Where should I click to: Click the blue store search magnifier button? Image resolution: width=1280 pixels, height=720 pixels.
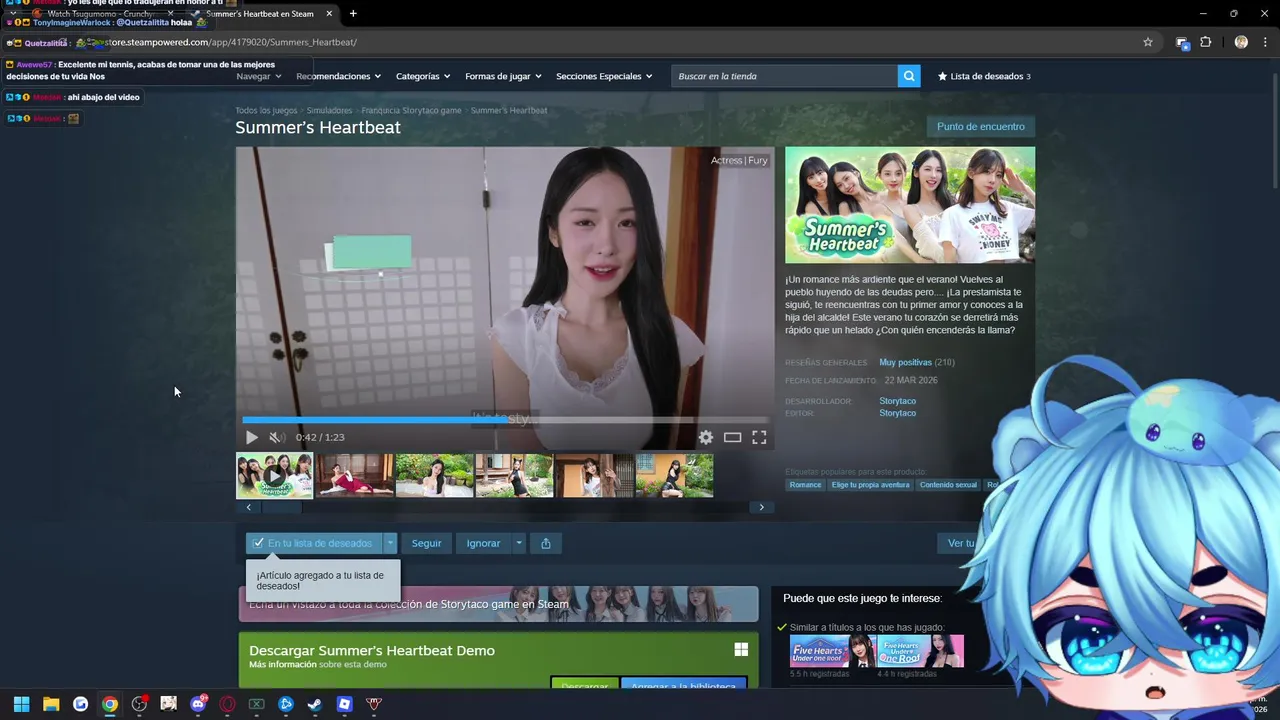[909, 76]
